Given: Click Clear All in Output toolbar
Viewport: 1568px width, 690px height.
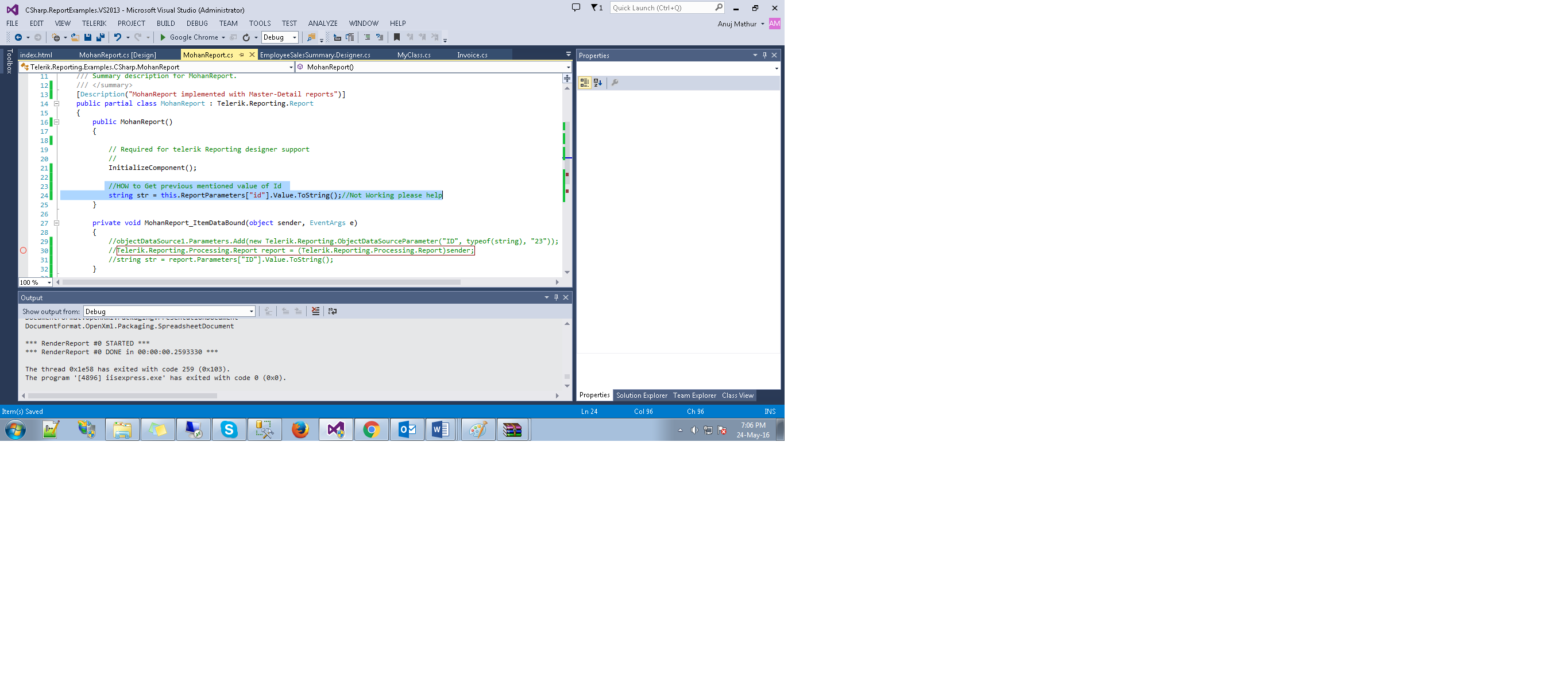Looking at the screenshot, I should point(315,311).
